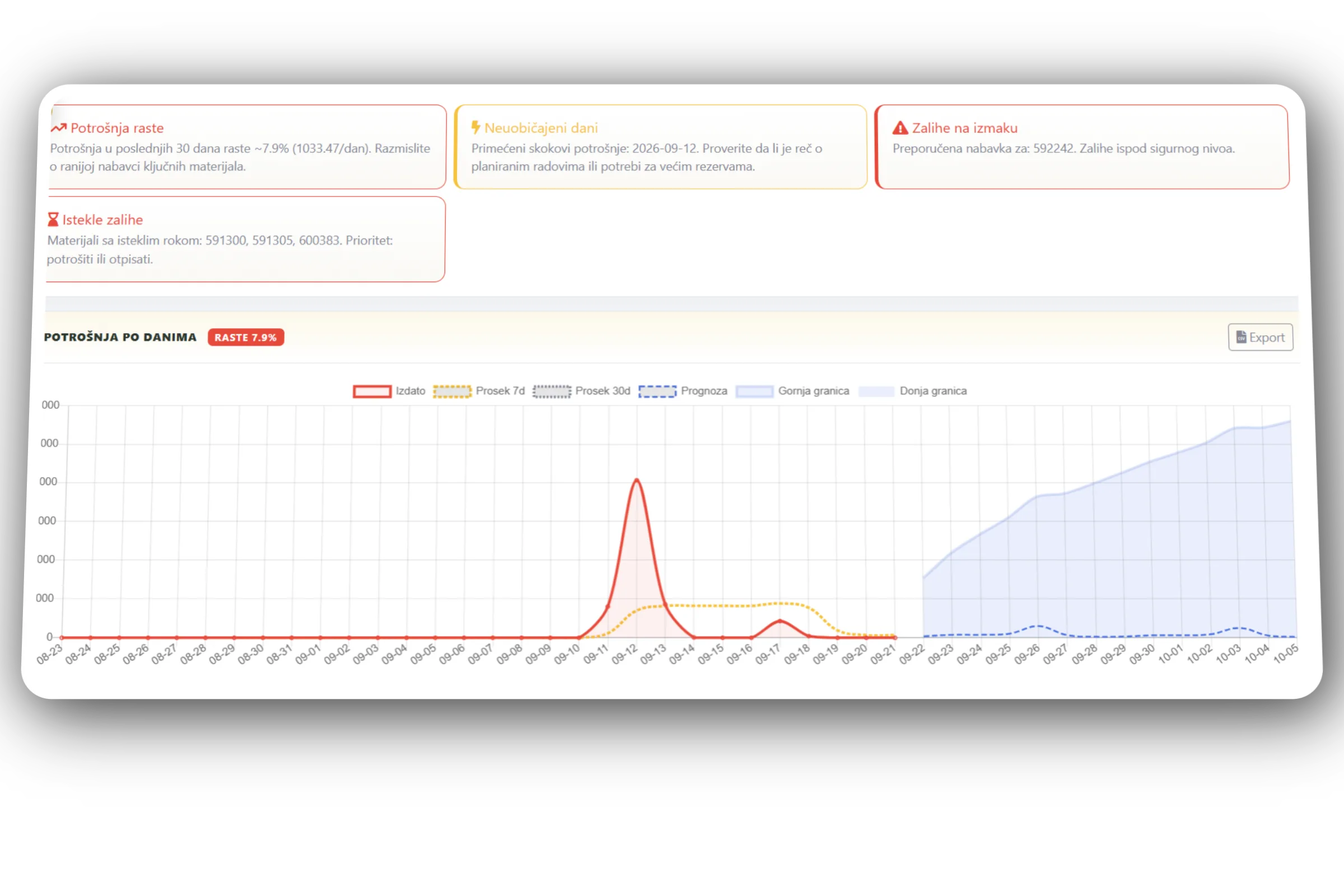The image size is (1344, 896).
Task: Click the 09-17 small peak data point
Action: pyautogui.click(x=780, y=620)
